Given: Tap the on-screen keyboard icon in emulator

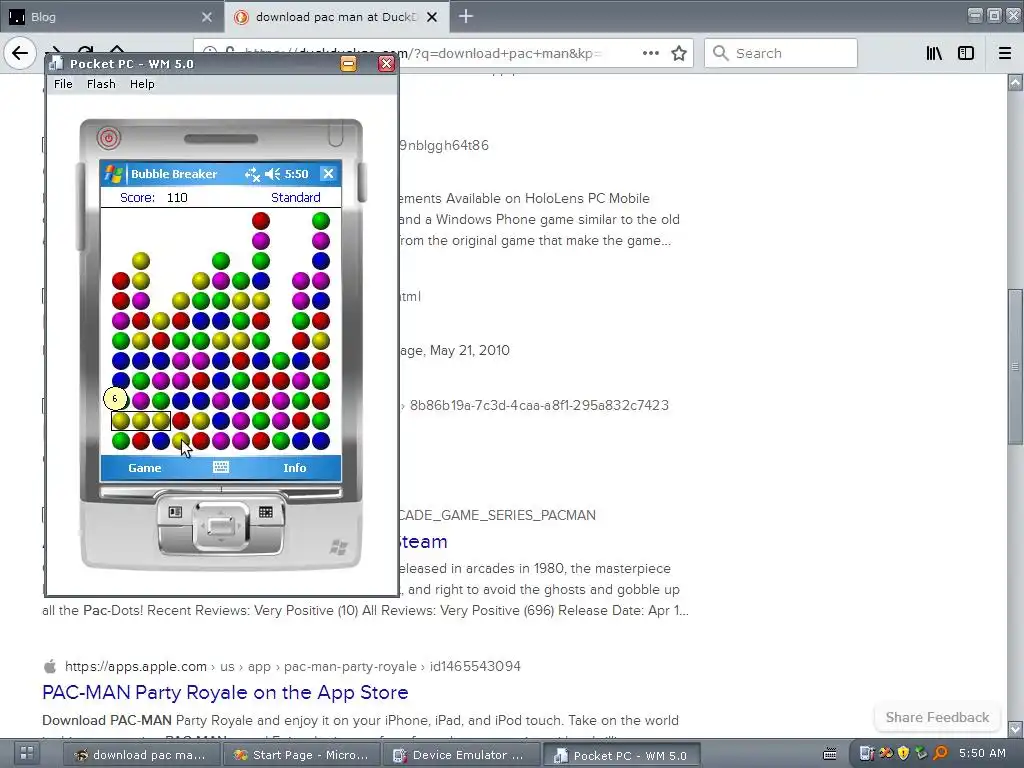Looking at the screenshot, I should [221, 467].
